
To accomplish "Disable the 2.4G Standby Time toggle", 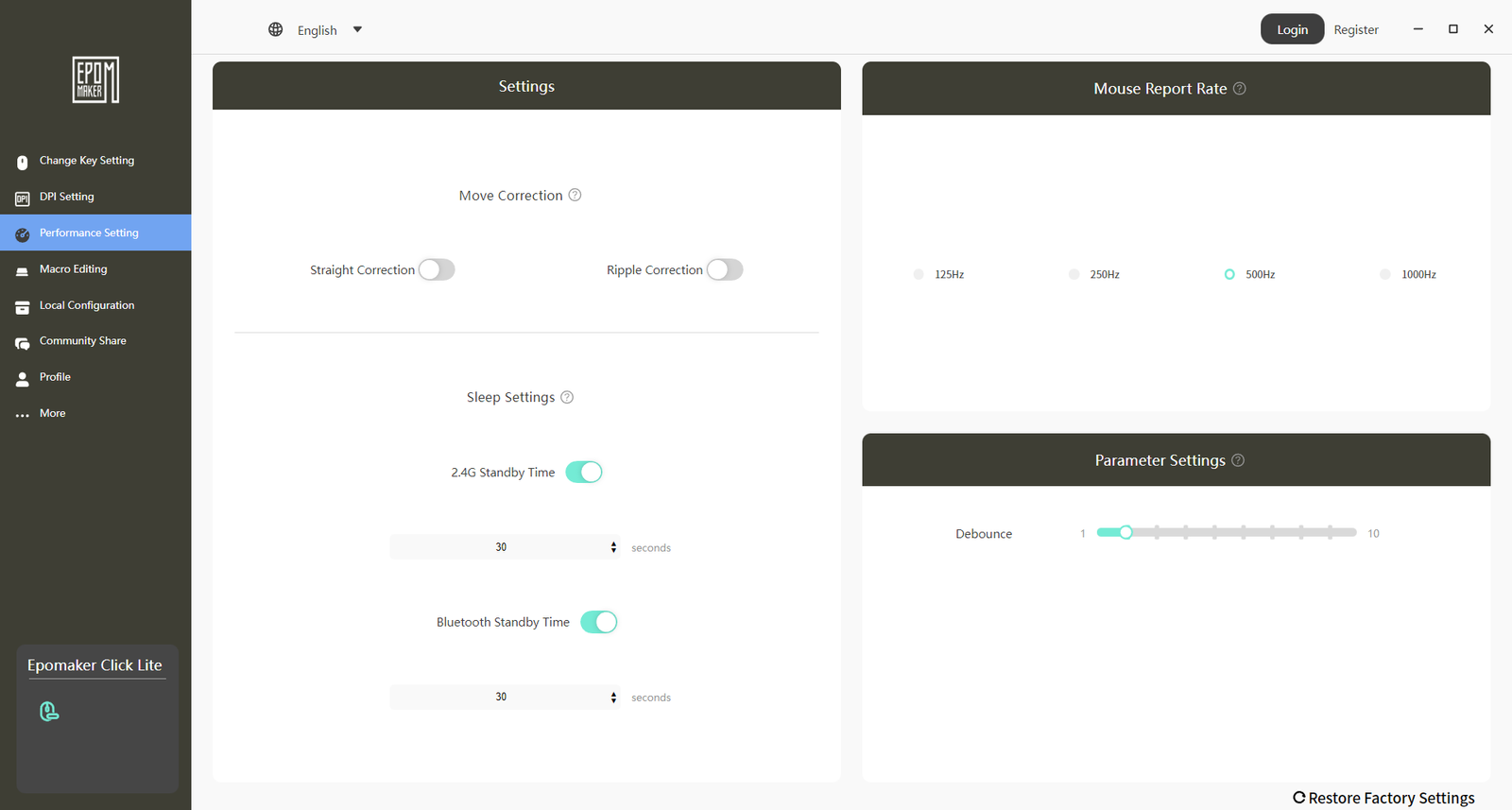I will point(584,473).
